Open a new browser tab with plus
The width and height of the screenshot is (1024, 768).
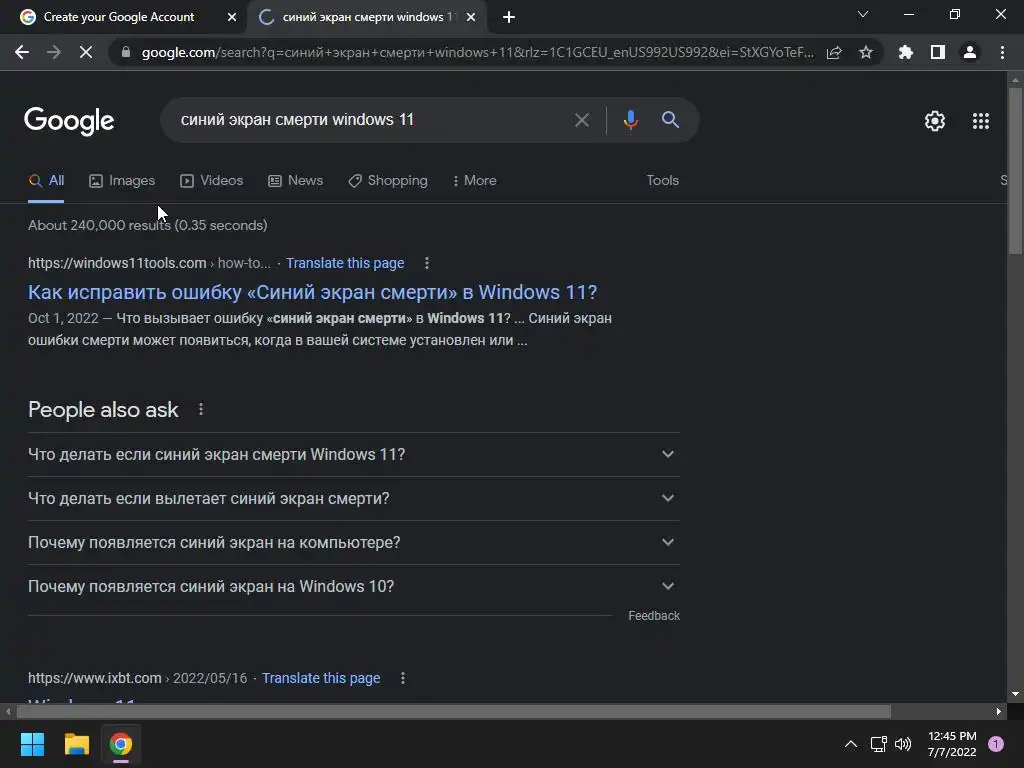click(509, 17)
